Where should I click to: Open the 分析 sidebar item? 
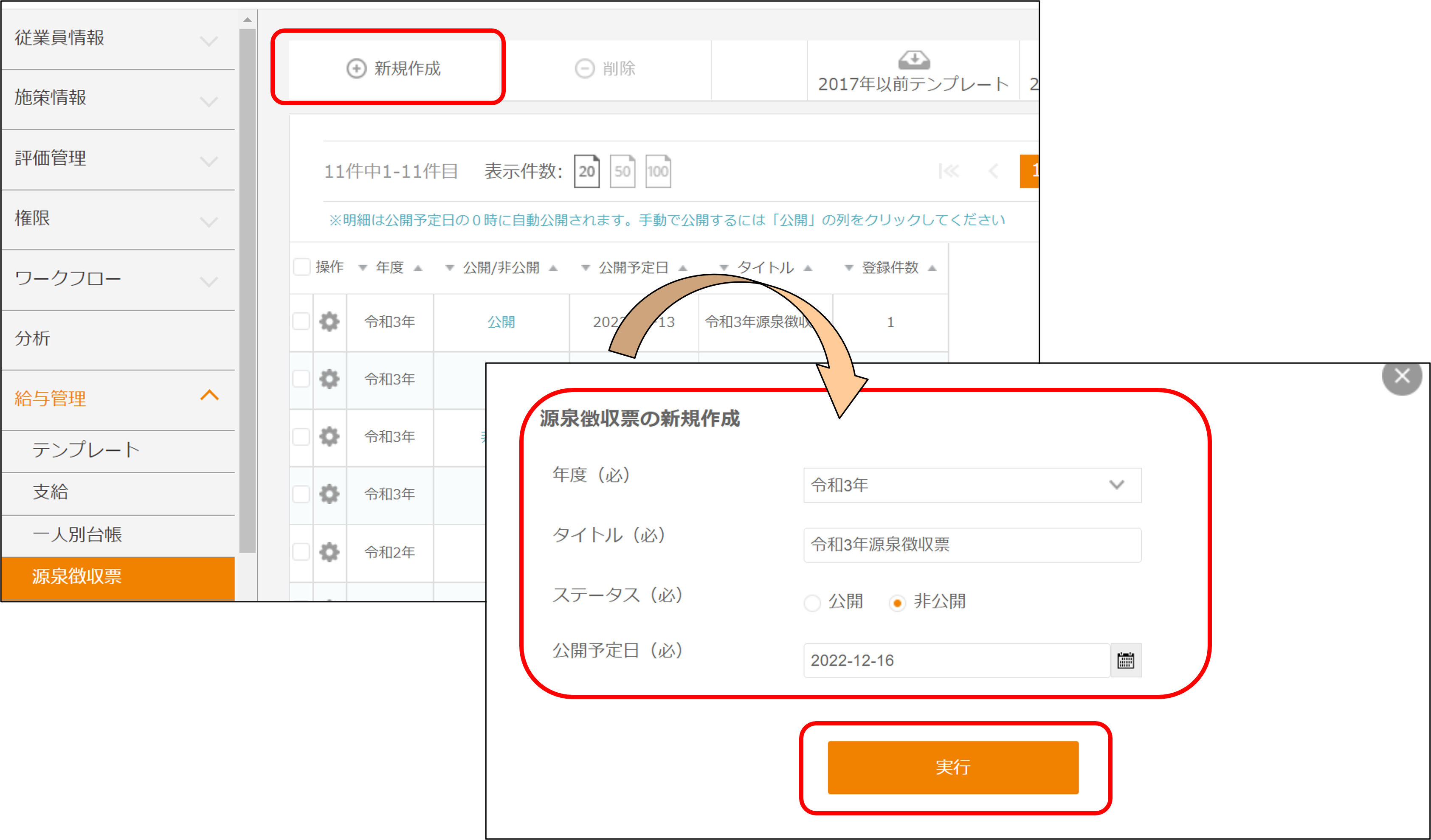pyautogui.click(x=118, y=340)
